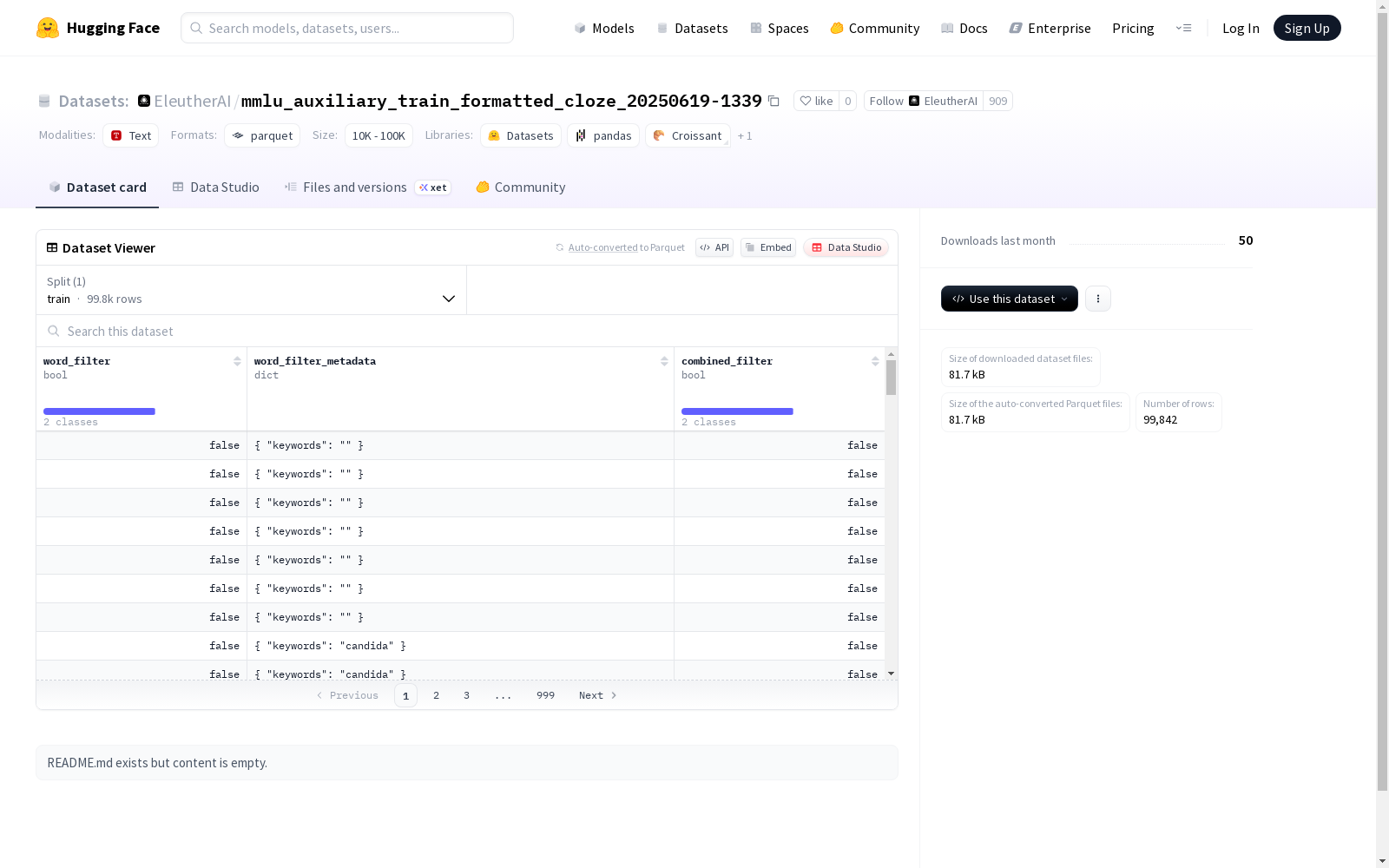
Task: Click the Datasets breadcrumb icon
Action: coord(44,102)
